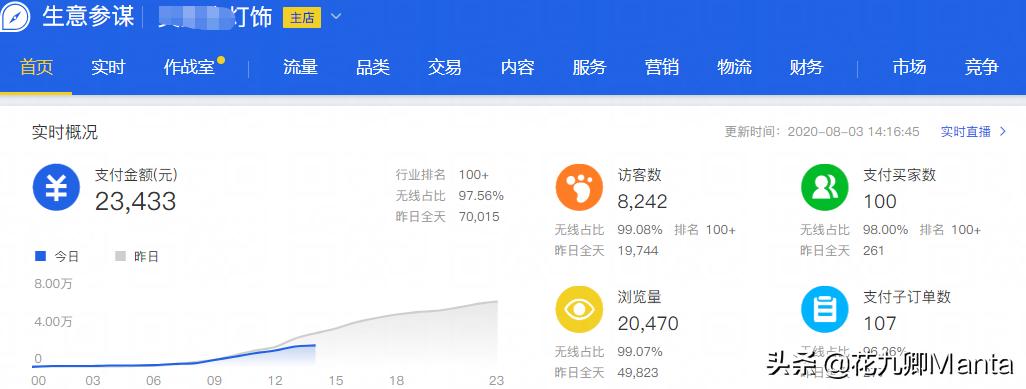Screen dimensions: 1026x389
Task: Click the 23 hour tick on chart axis
Action: coord(497,380)
